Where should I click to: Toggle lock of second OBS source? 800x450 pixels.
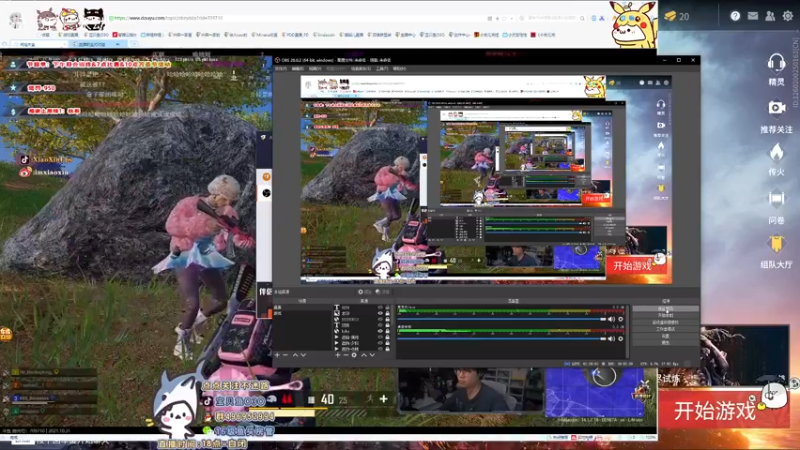coord(387,313)
